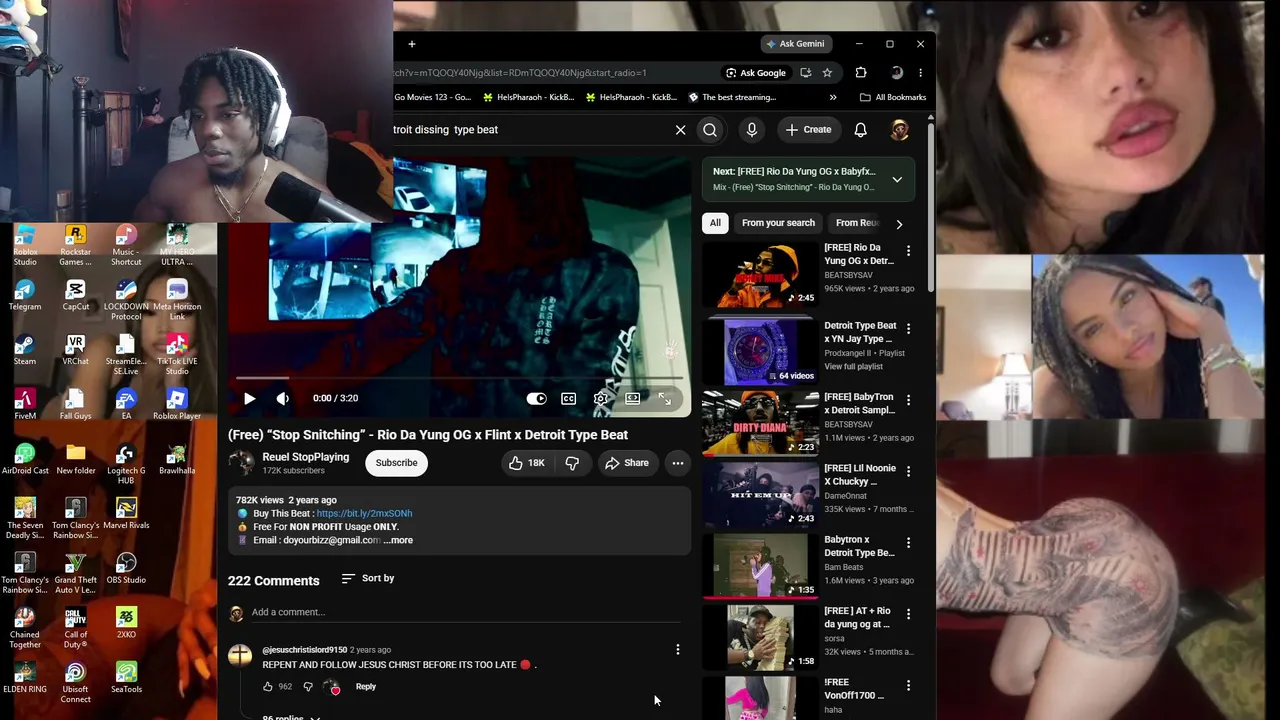1280x720 pixels.
Task: Open more actions menu beside Share
Action: pyautogui.click(x=678, y=463)
